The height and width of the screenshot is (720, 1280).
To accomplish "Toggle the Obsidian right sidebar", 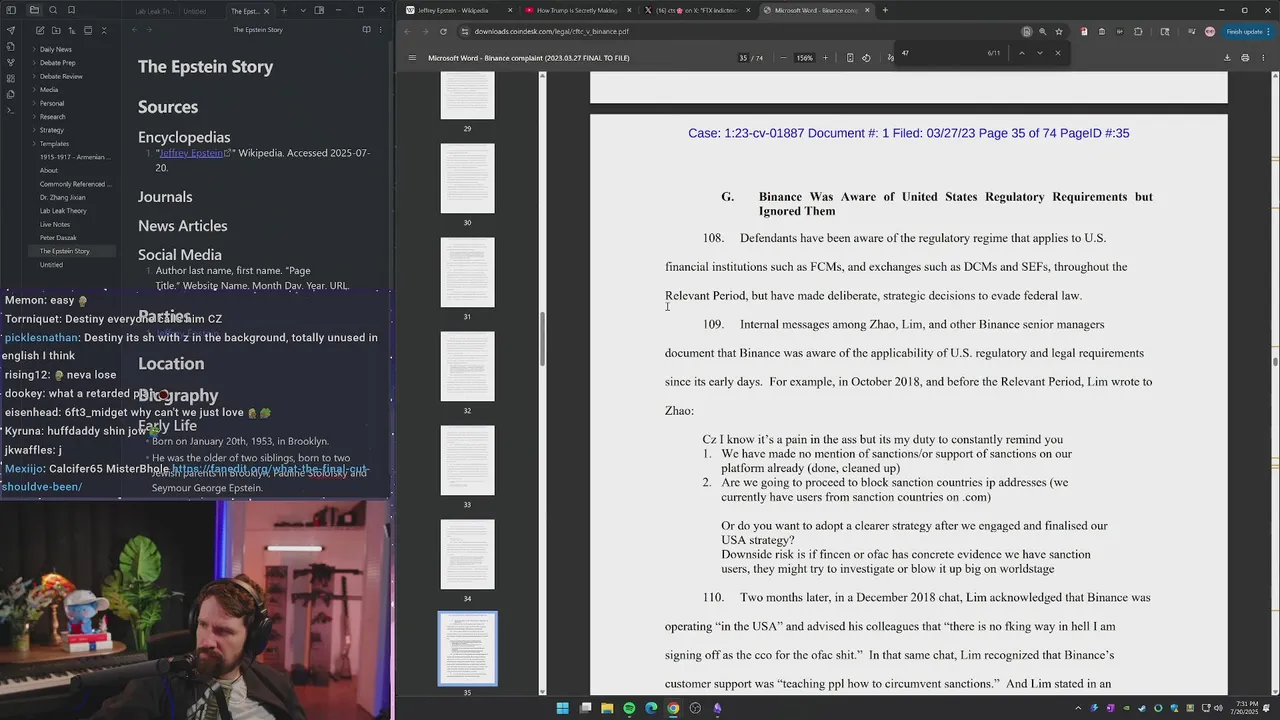I will click(319, 10).
